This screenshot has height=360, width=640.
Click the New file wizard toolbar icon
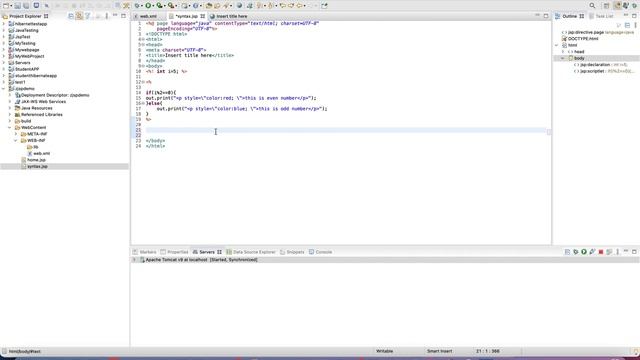coord(6,6)
